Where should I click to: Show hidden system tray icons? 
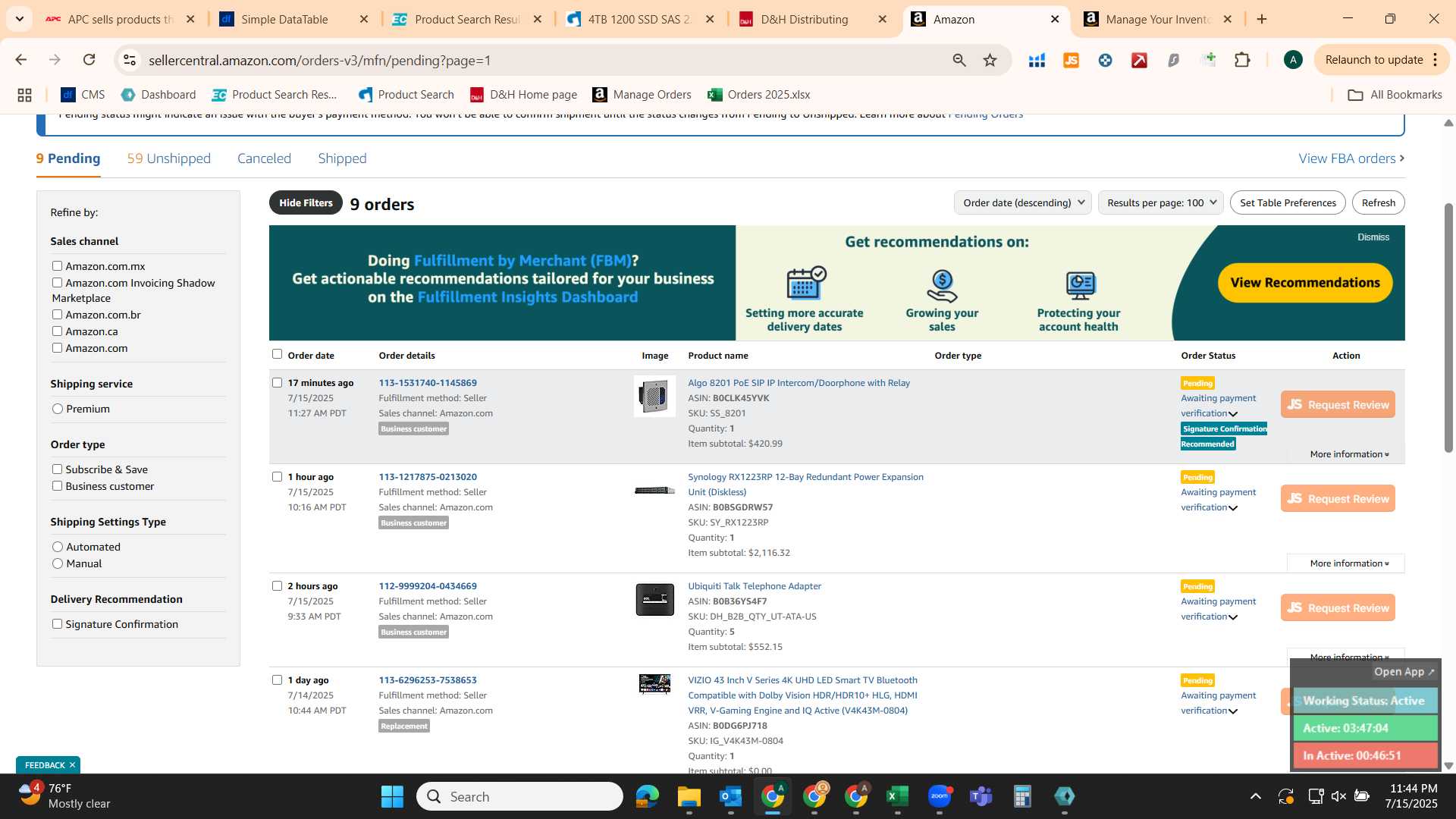(x=1255, y=796)
